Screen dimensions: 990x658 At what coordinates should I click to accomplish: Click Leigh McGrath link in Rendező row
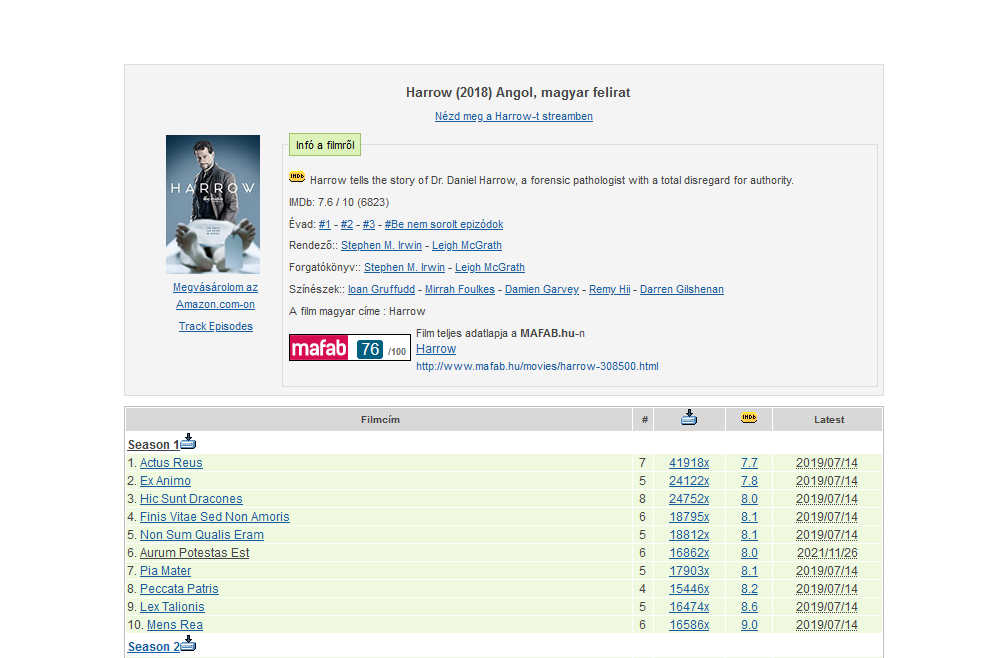[467, 245]
